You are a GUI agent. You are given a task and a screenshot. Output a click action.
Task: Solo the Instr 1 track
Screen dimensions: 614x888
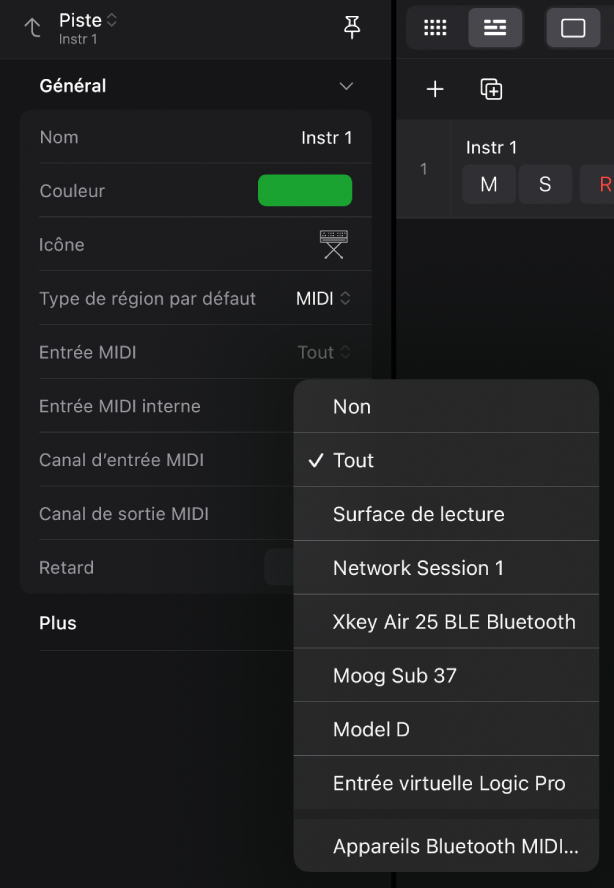click(545, 184)
